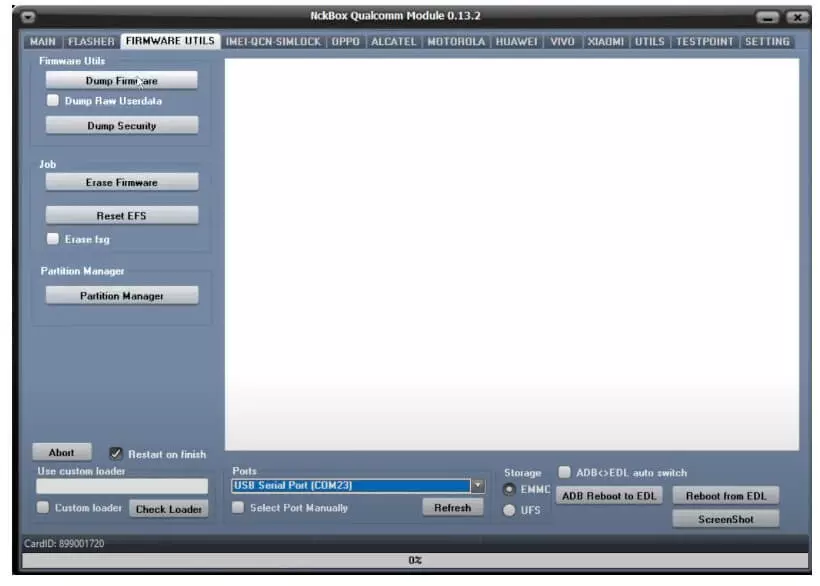Viewport: 820px width, 586px height.
Task: Enable the Custom loader checkbox
Action: [43, 508]
